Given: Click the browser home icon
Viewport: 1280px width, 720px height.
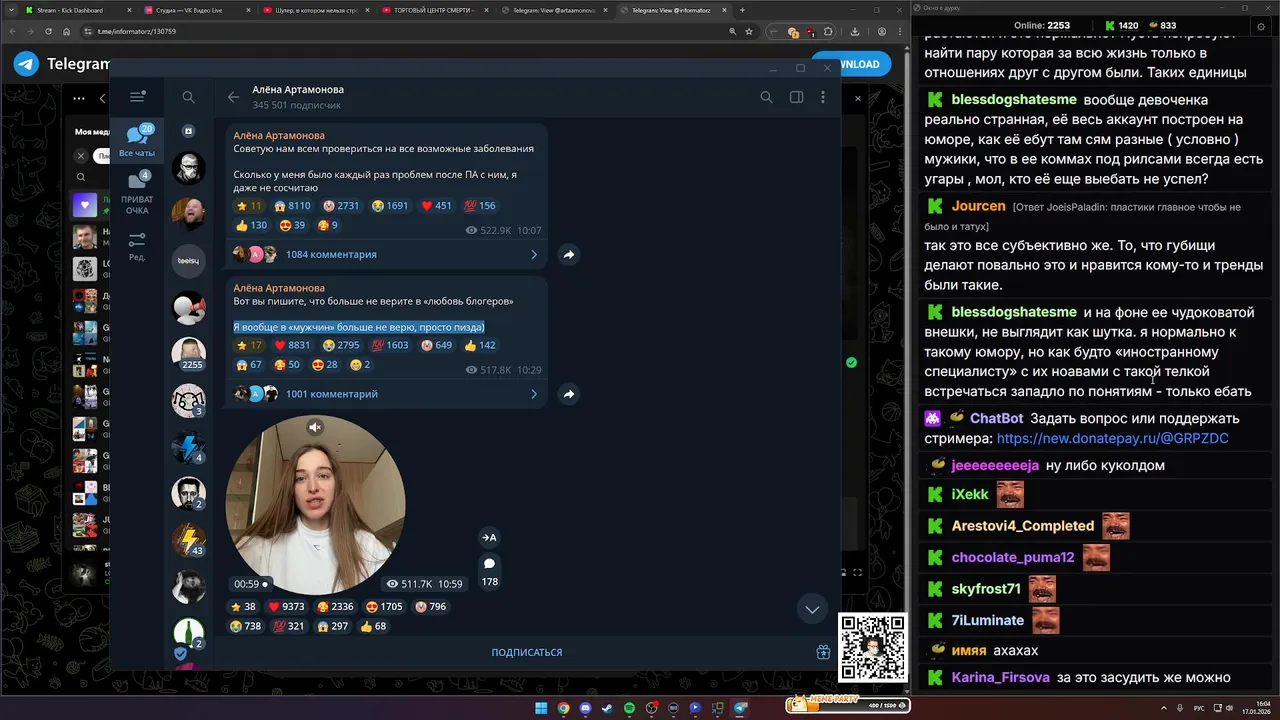Looking at the screenshot, I should (x=67, y=32).
